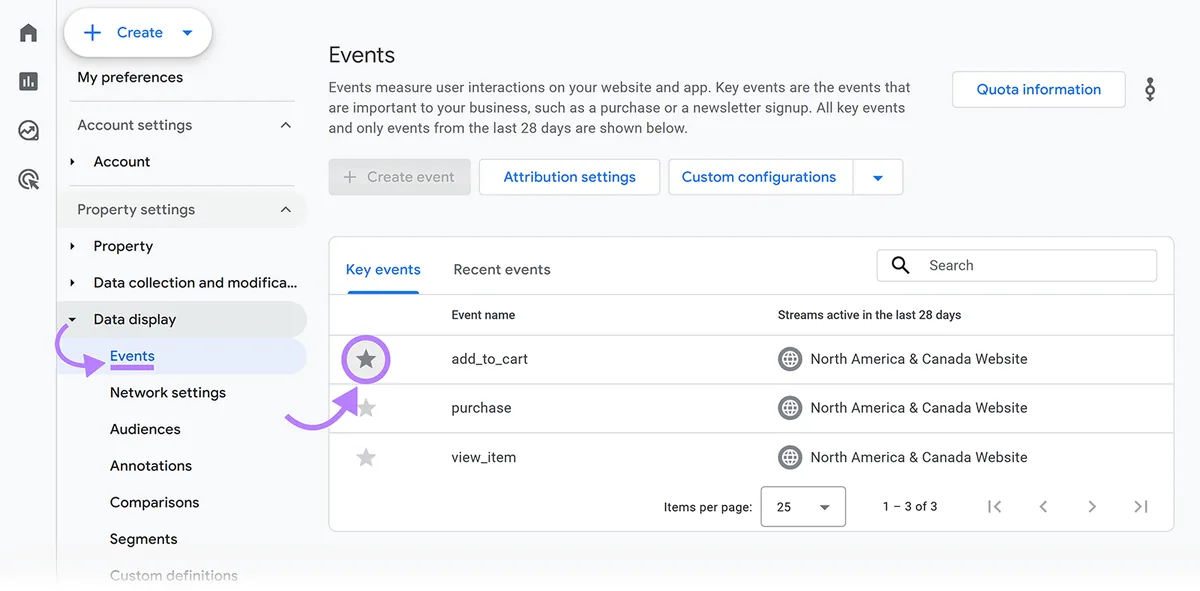Open Attribution settings
1200x591 pixels.
pos(569,177)
